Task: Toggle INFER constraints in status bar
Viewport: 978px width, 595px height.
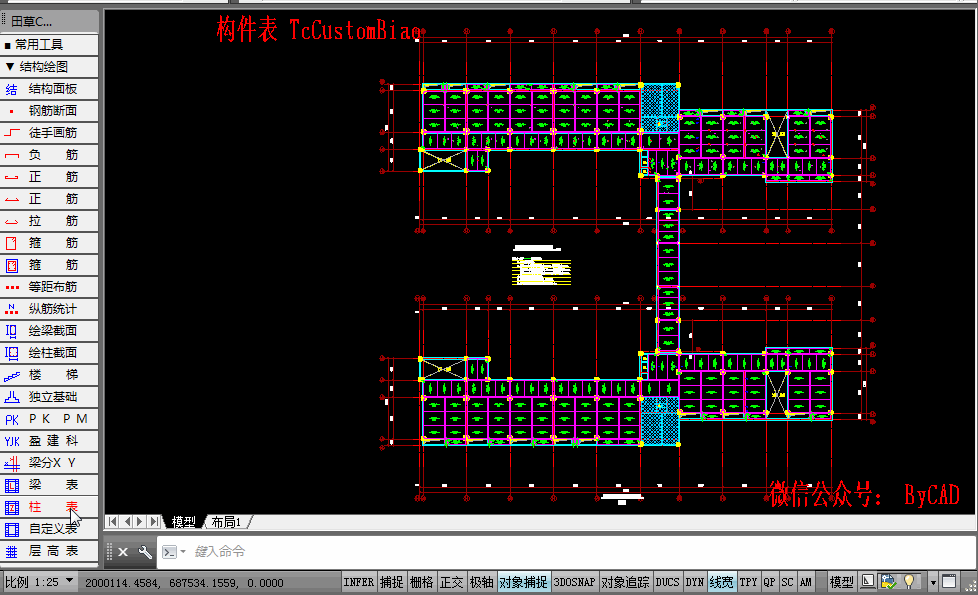Action: 359,582
